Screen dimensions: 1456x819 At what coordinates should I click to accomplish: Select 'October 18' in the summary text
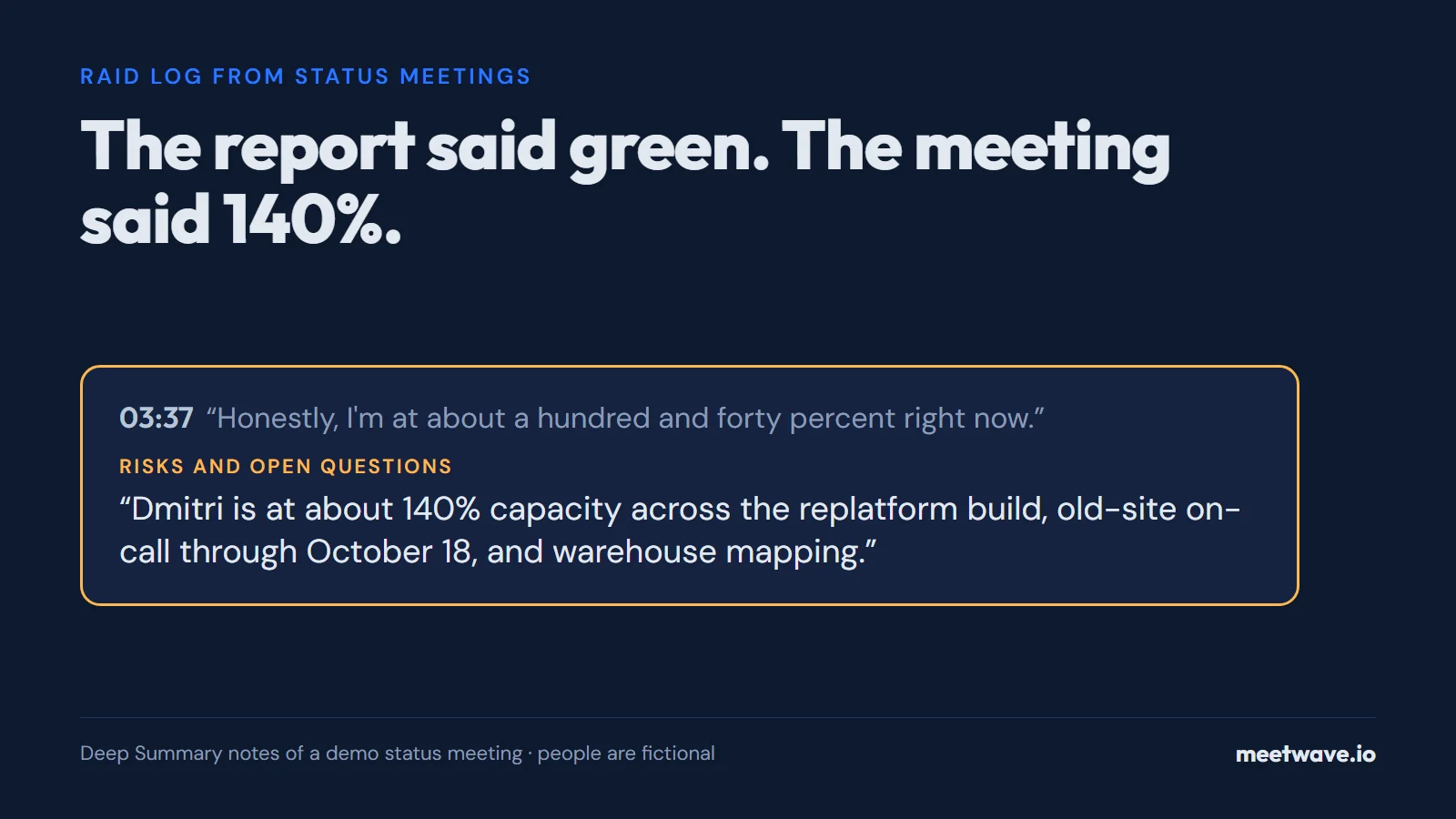[389, 551]
